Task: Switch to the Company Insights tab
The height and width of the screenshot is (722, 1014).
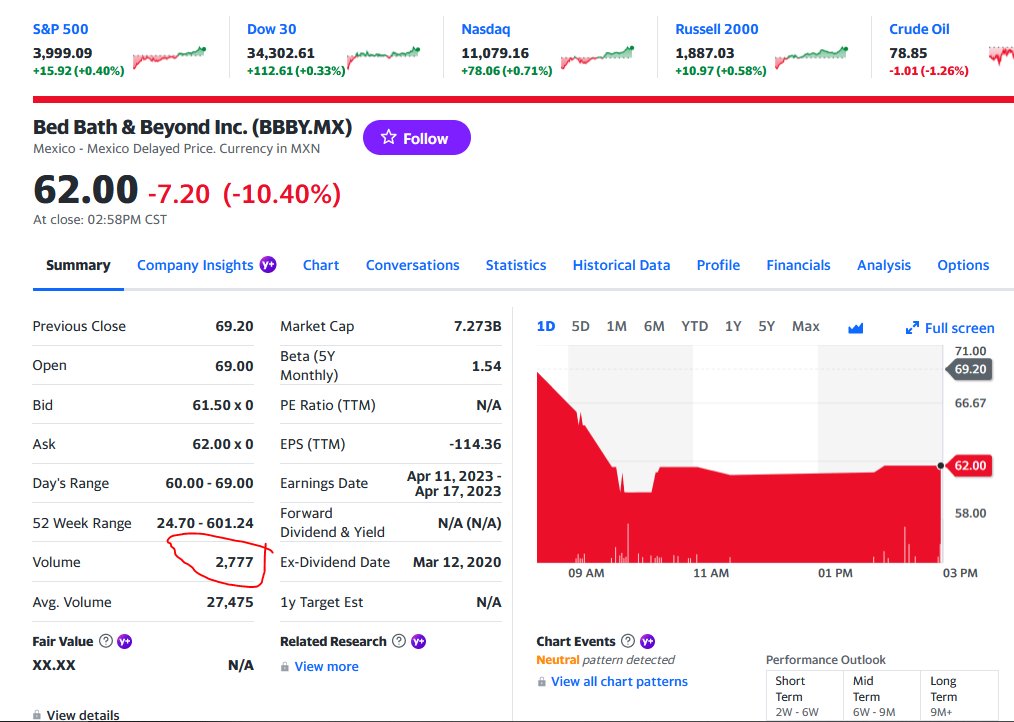Action: click(x=195, y=265)
